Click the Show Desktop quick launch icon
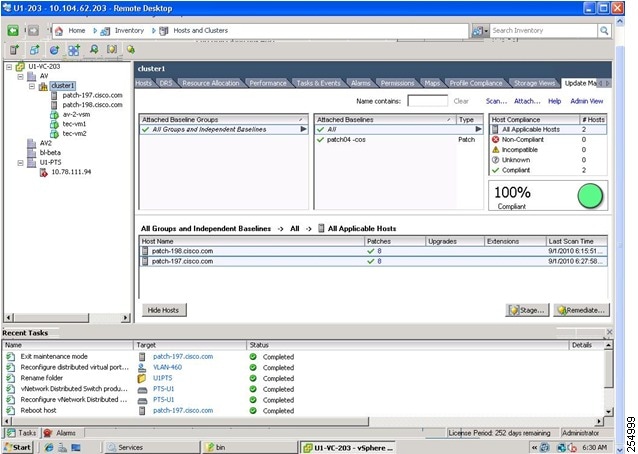Viewport: 638px width, 454px height. click(76, 447)
